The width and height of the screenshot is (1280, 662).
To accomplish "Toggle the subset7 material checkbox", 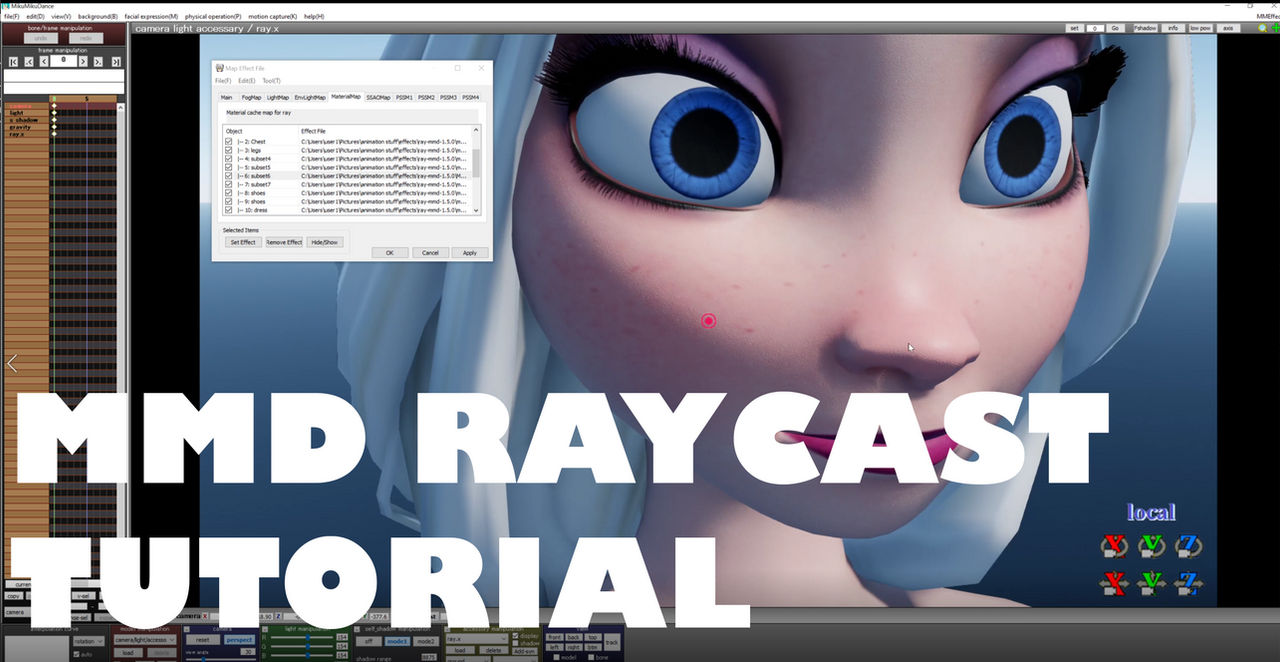I will 229,184.
